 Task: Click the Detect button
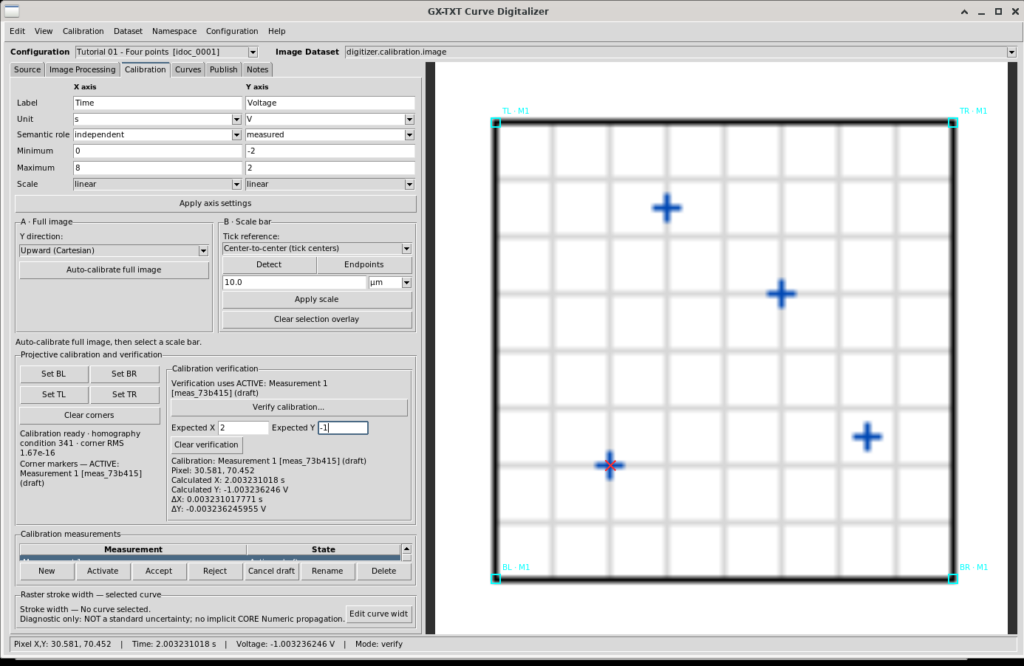[x=269, y=264]
